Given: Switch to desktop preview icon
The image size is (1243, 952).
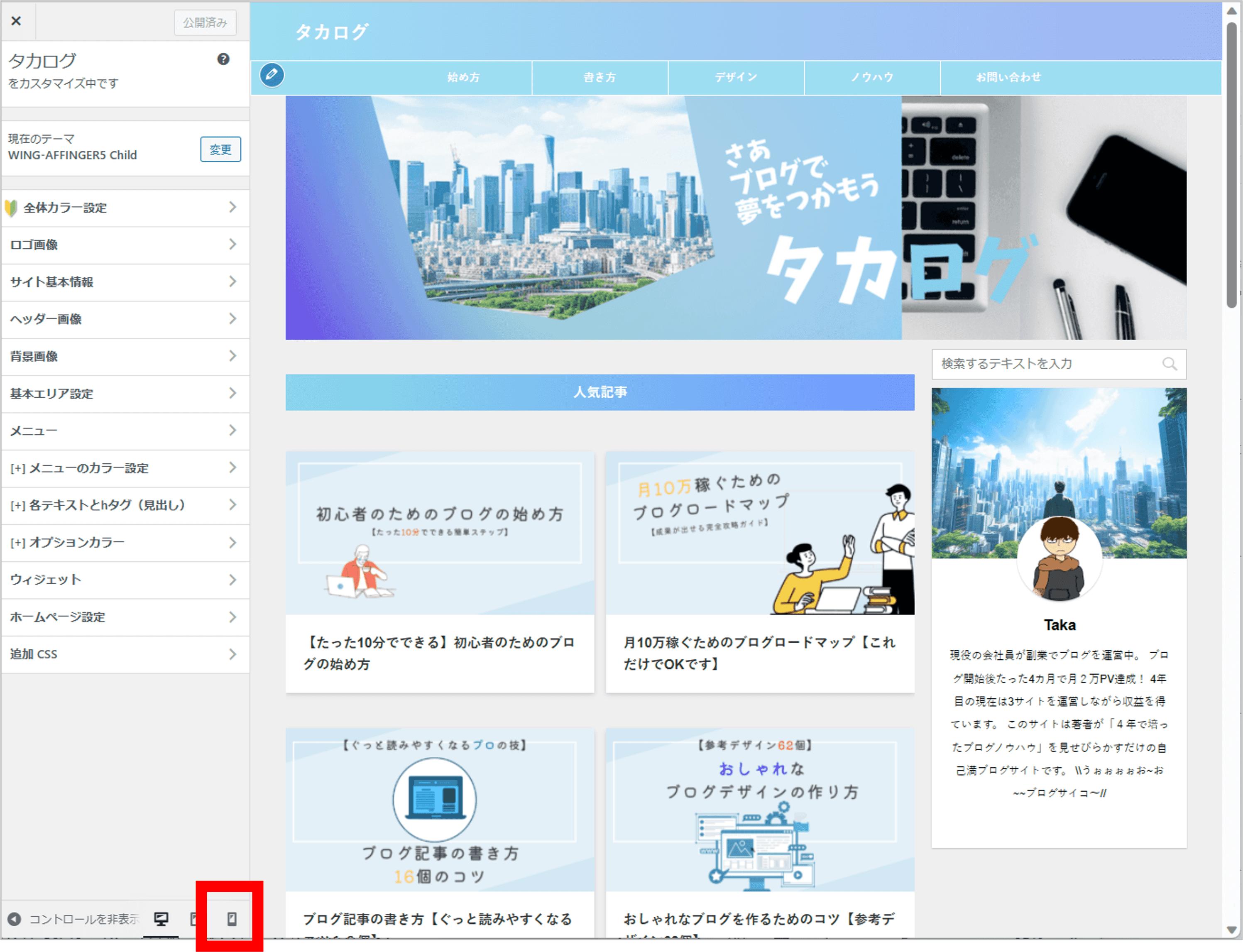Looking at the screenshot, I should point(161,918).
